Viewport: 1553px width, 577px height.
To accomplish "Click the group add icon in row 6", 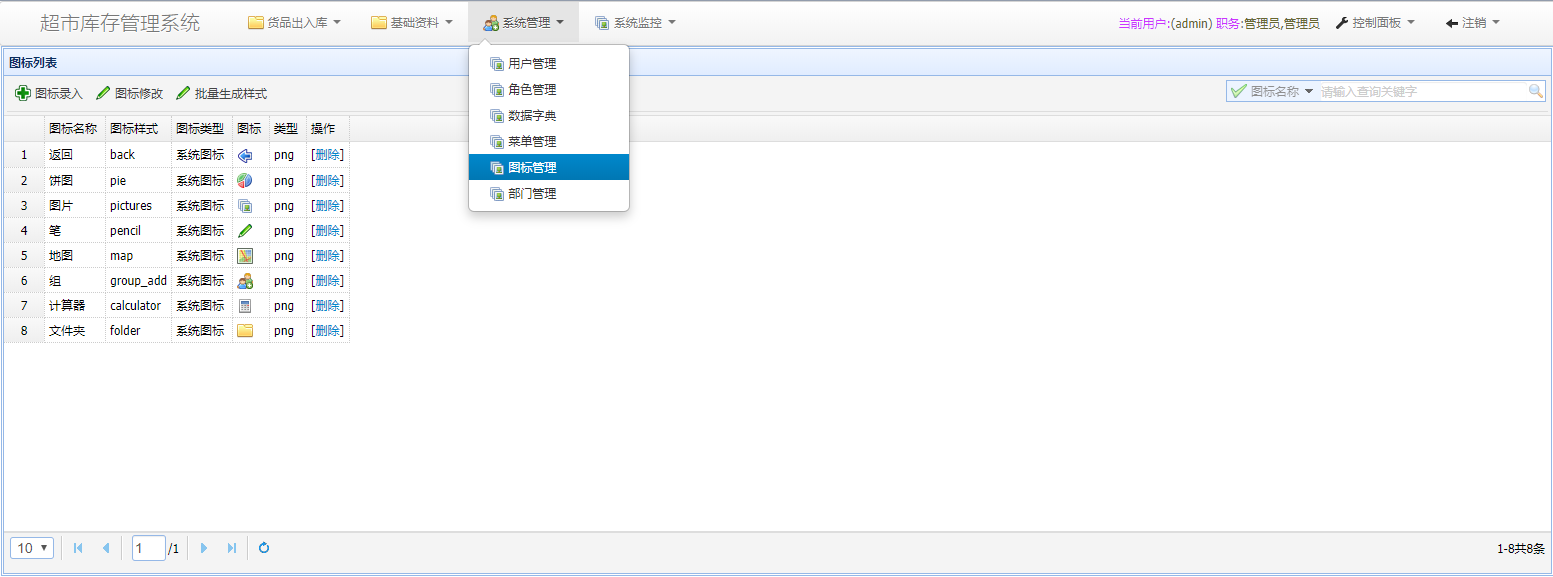I will pos(245,281).
